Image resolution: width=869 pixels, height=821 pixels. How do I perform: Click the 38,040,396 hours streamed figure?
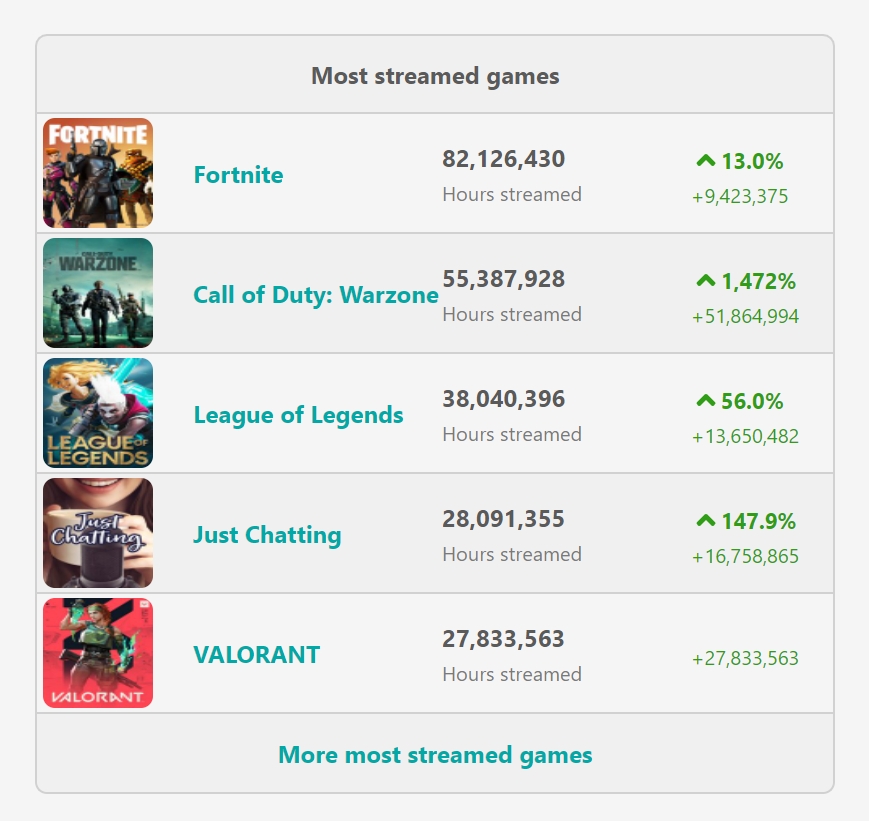(504, 399)
